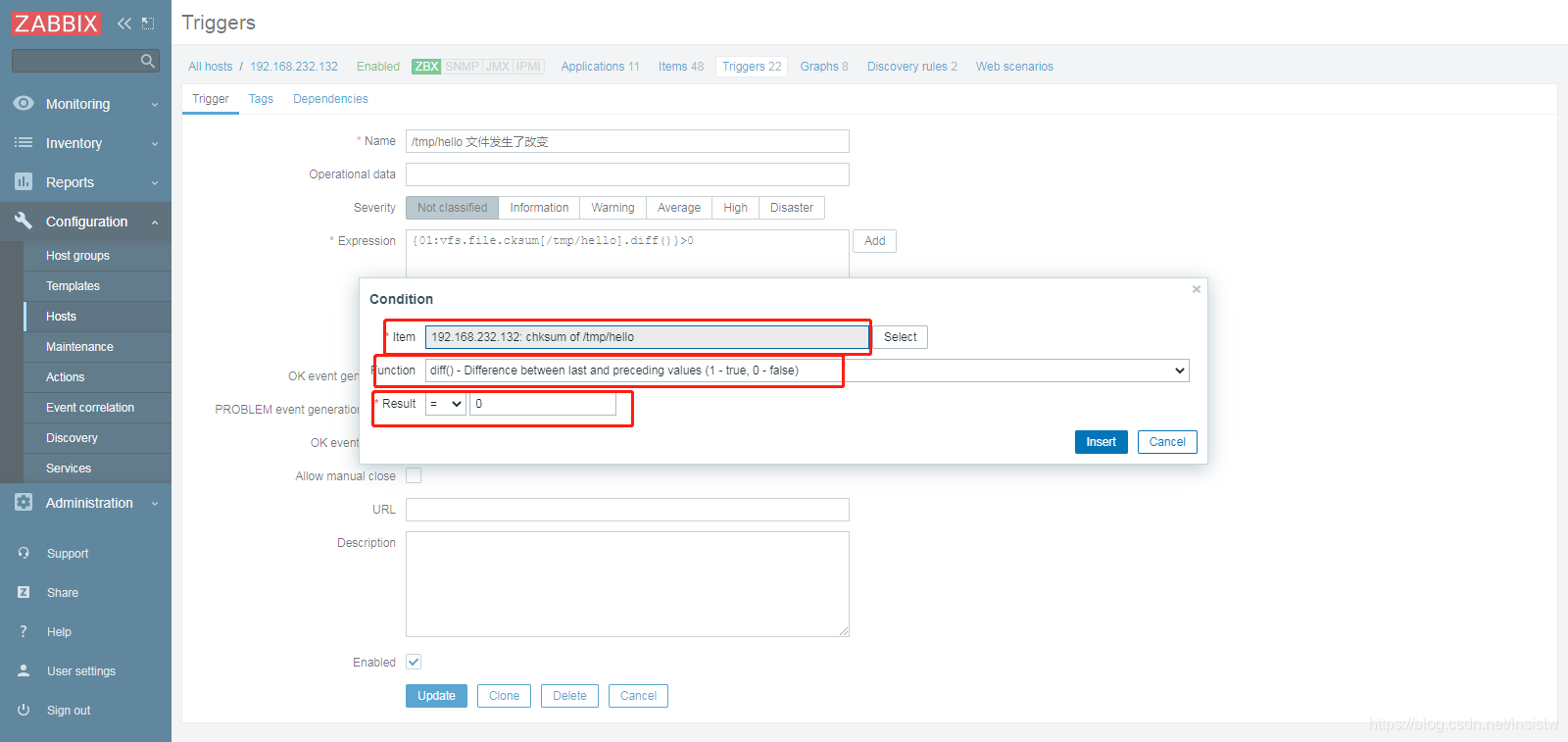Click the User settings person icon
Screen dimensions: 1568x742
24,670
